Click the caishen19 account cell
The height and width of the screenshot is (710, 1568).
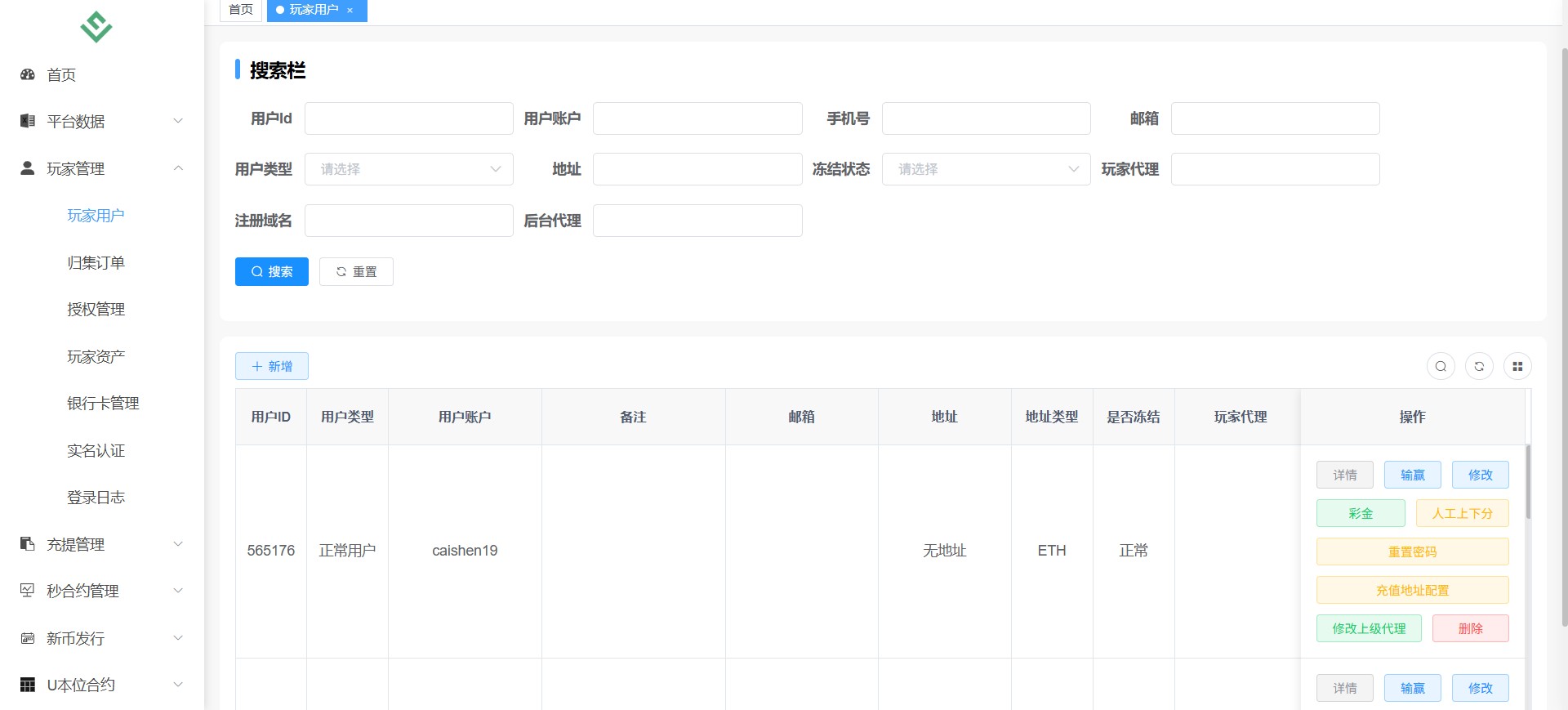(x=465, y=551)
